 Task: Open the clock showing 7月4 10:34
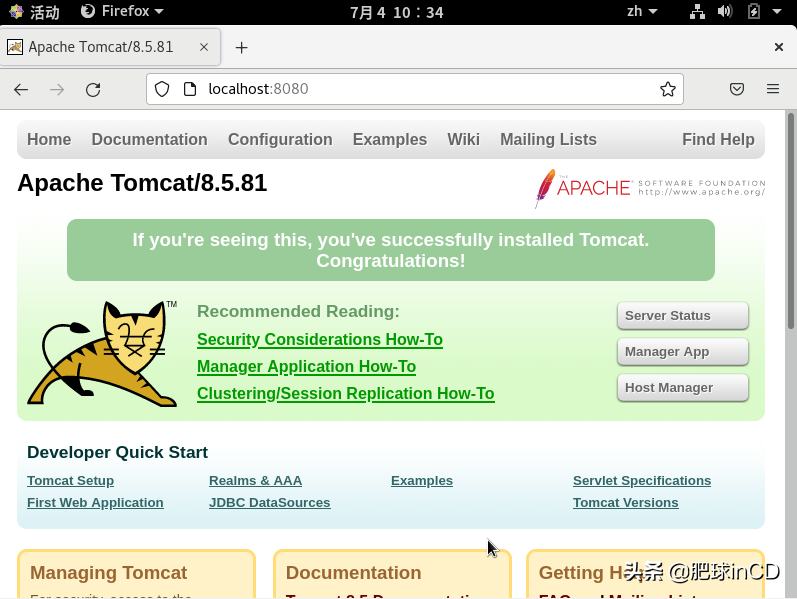coord(396,12)
